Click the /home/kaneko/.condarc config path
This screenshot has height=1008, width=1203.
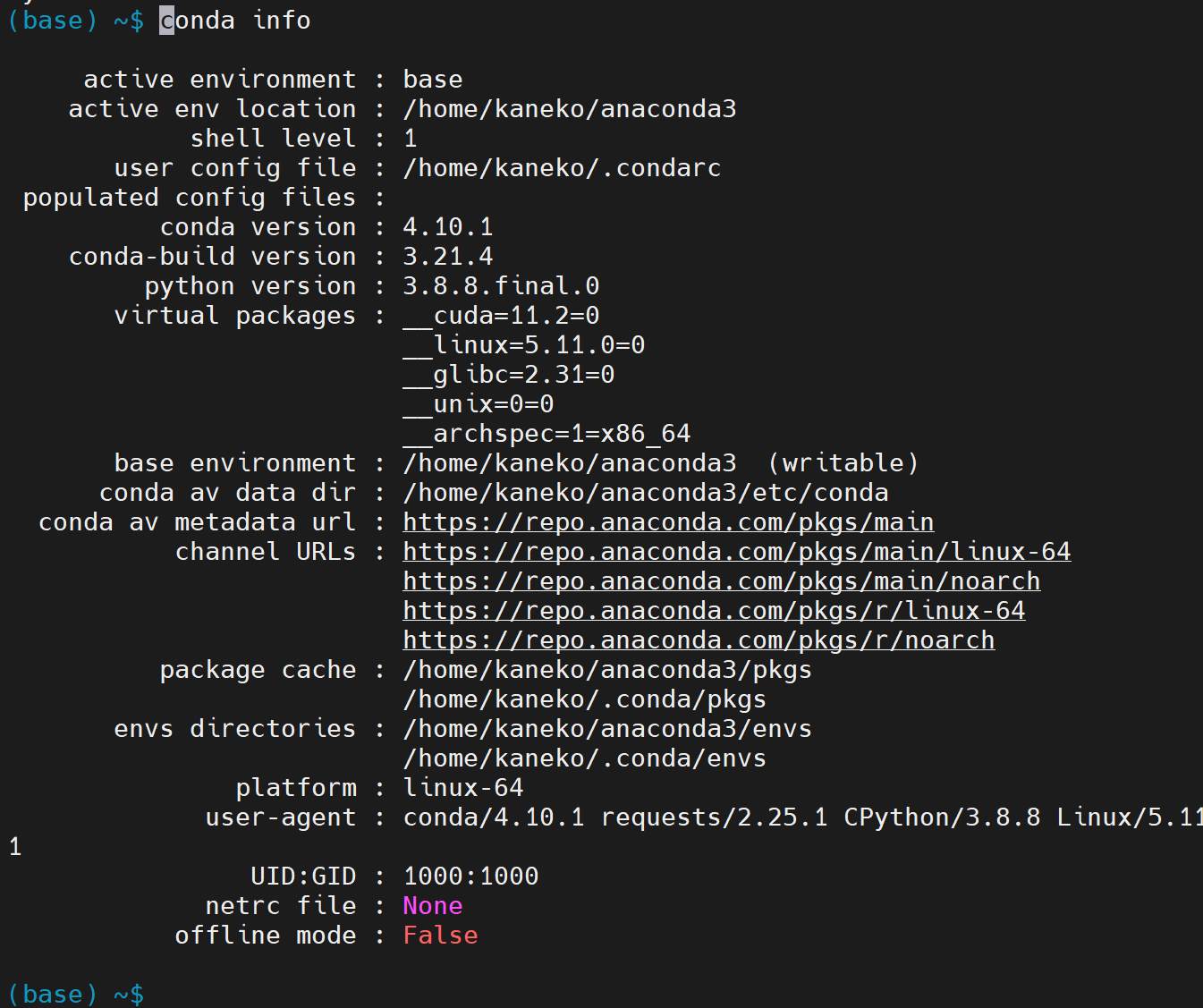(562, 168)
